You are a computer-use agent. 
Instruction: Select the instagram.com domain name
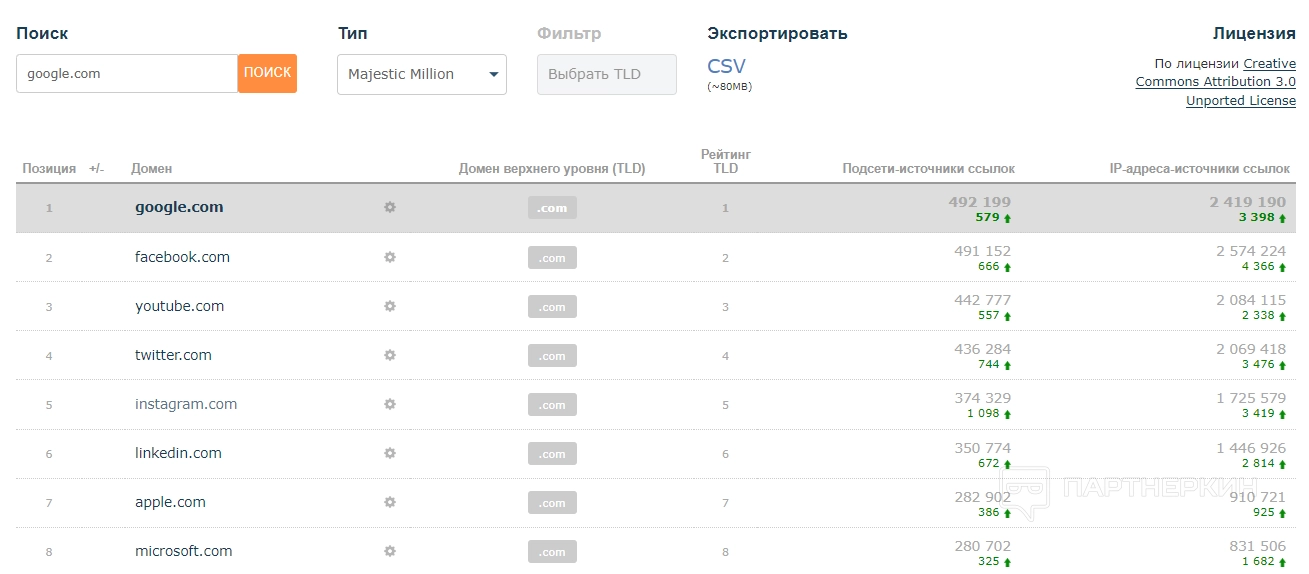point(186,404)
